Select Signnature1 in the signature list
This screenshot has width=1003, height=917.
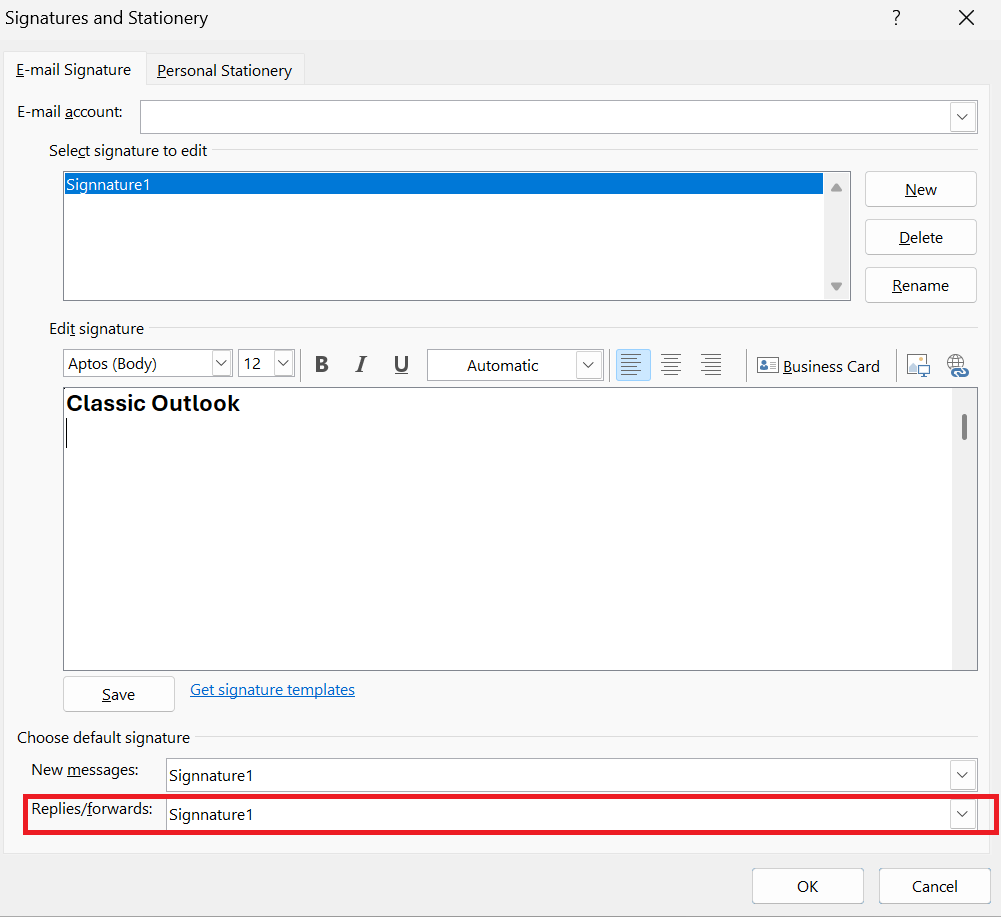(443, 184)
